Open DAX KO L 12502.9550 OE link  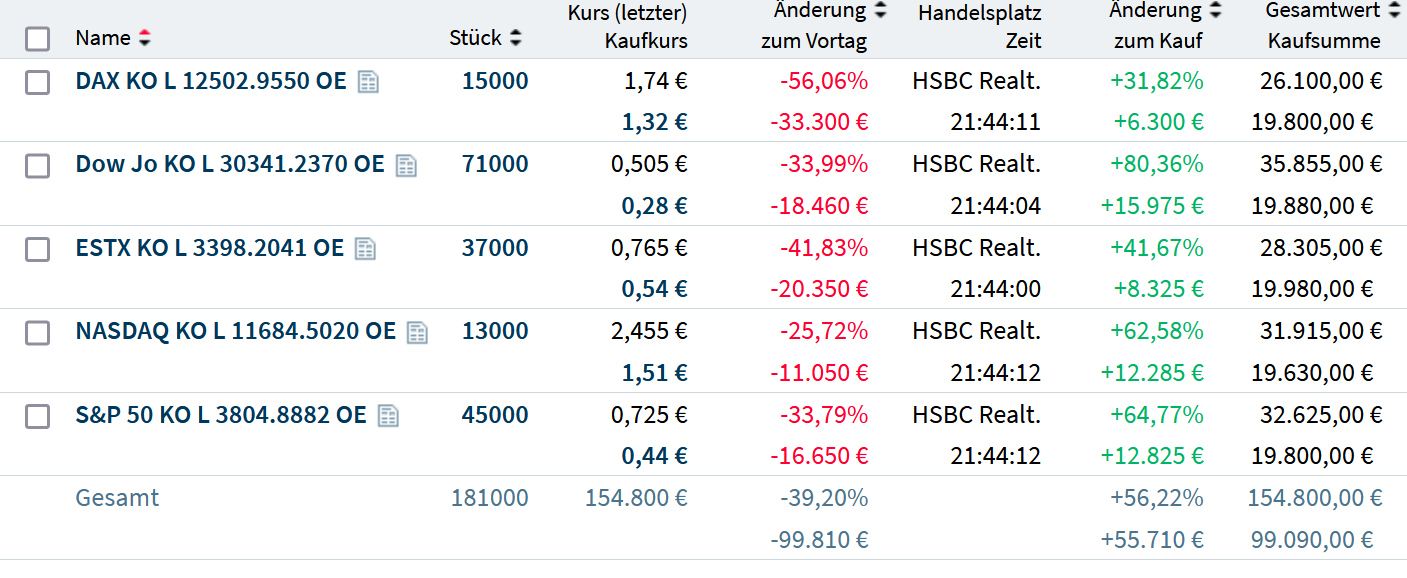(210, 81)
